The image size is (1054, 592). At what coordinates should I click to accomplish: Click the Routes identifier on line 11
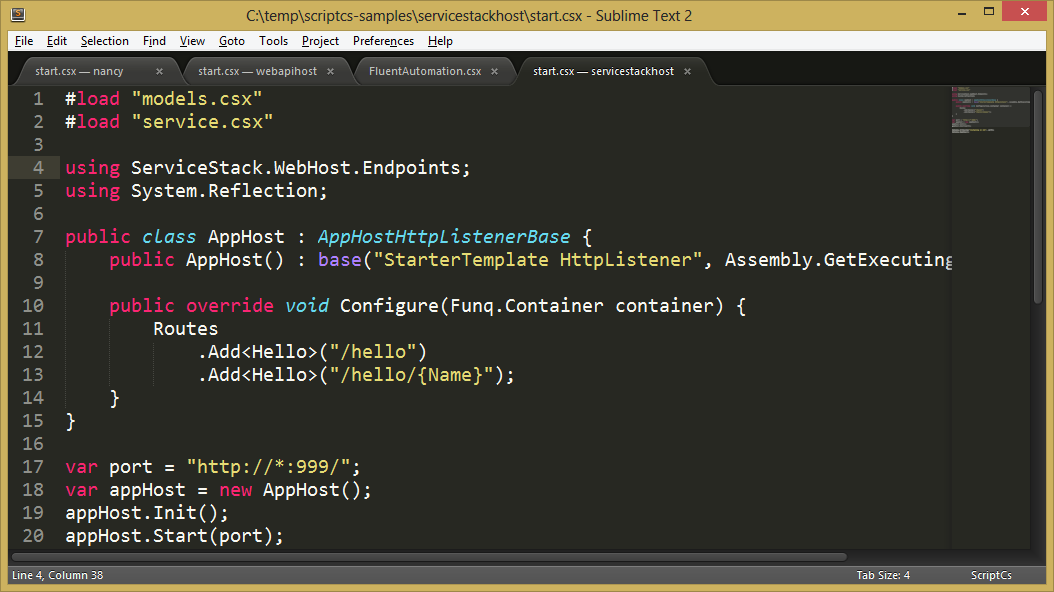click(186, 329)
